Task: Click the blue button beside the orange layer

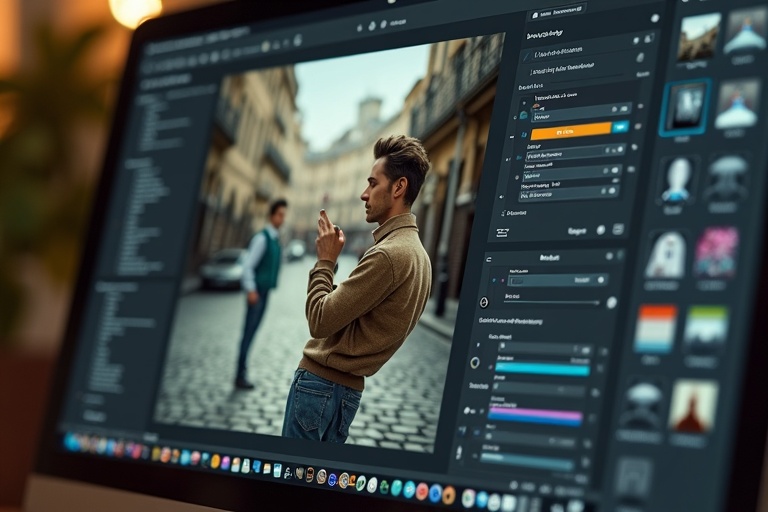Action: 621,127
